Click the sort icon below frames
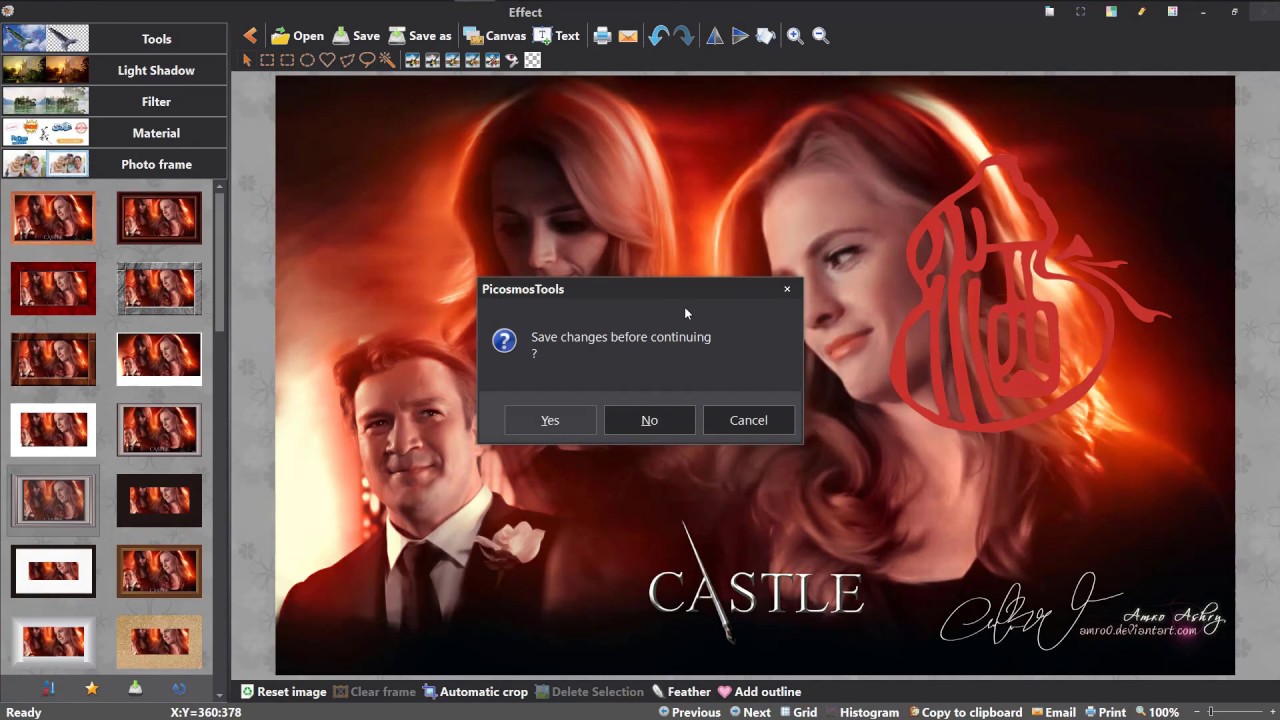 (x=48, y=688)
